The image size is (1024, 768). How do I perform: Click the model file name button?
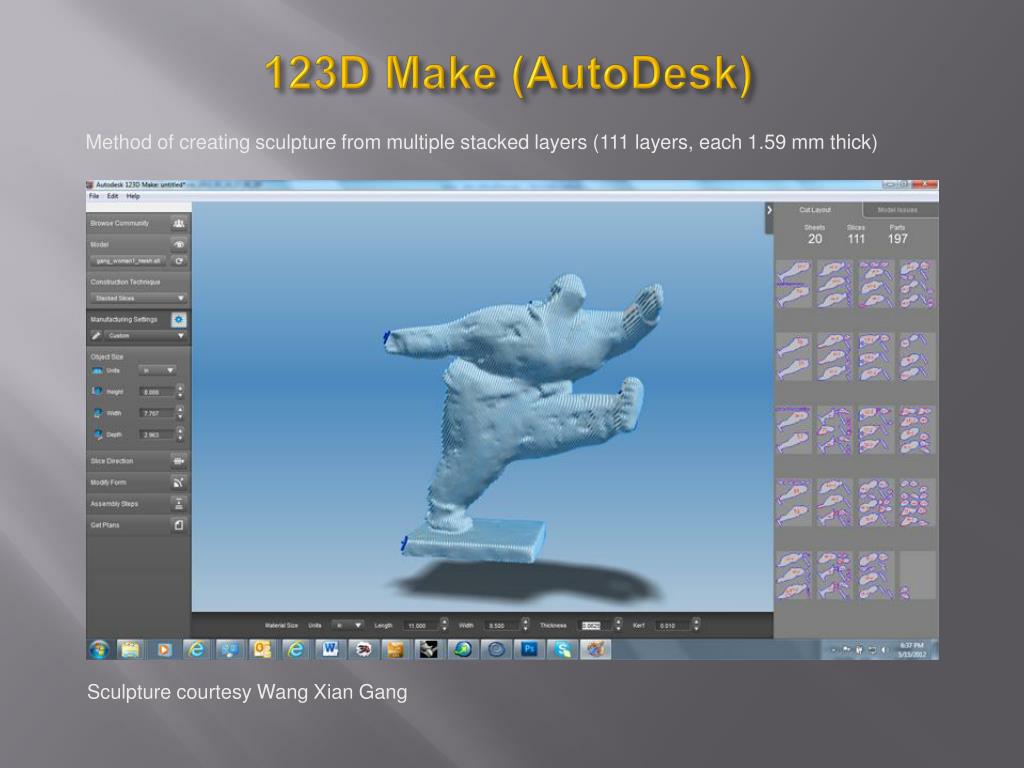point(129,261)
